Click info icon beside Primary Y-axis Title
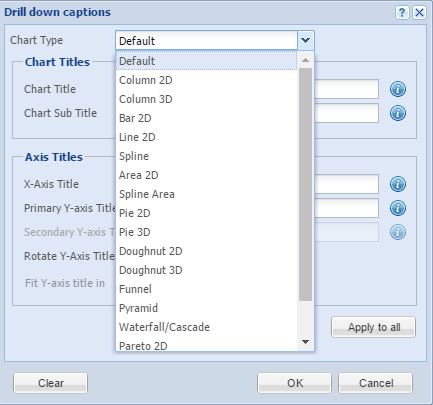The width and height of the screenshot is (433, 405). (x=398, y=208)
